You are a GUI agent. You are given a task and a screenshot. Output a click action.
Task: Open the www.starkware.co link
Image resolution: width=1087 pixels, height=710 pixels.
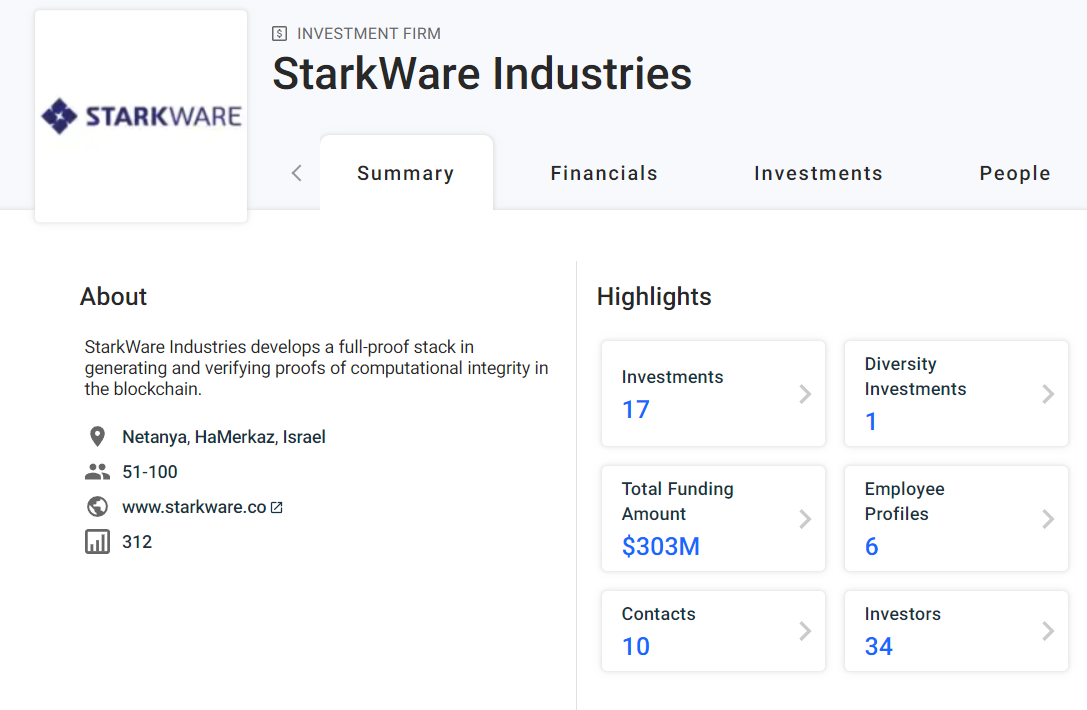click(194, 507)
